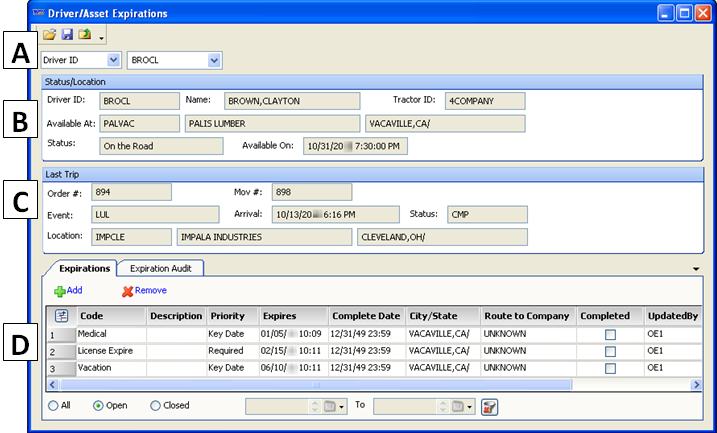Click the filter apply icon beside date range
Image resolution: width=717 pixels, height=433 pixels.
coord(489,406)
